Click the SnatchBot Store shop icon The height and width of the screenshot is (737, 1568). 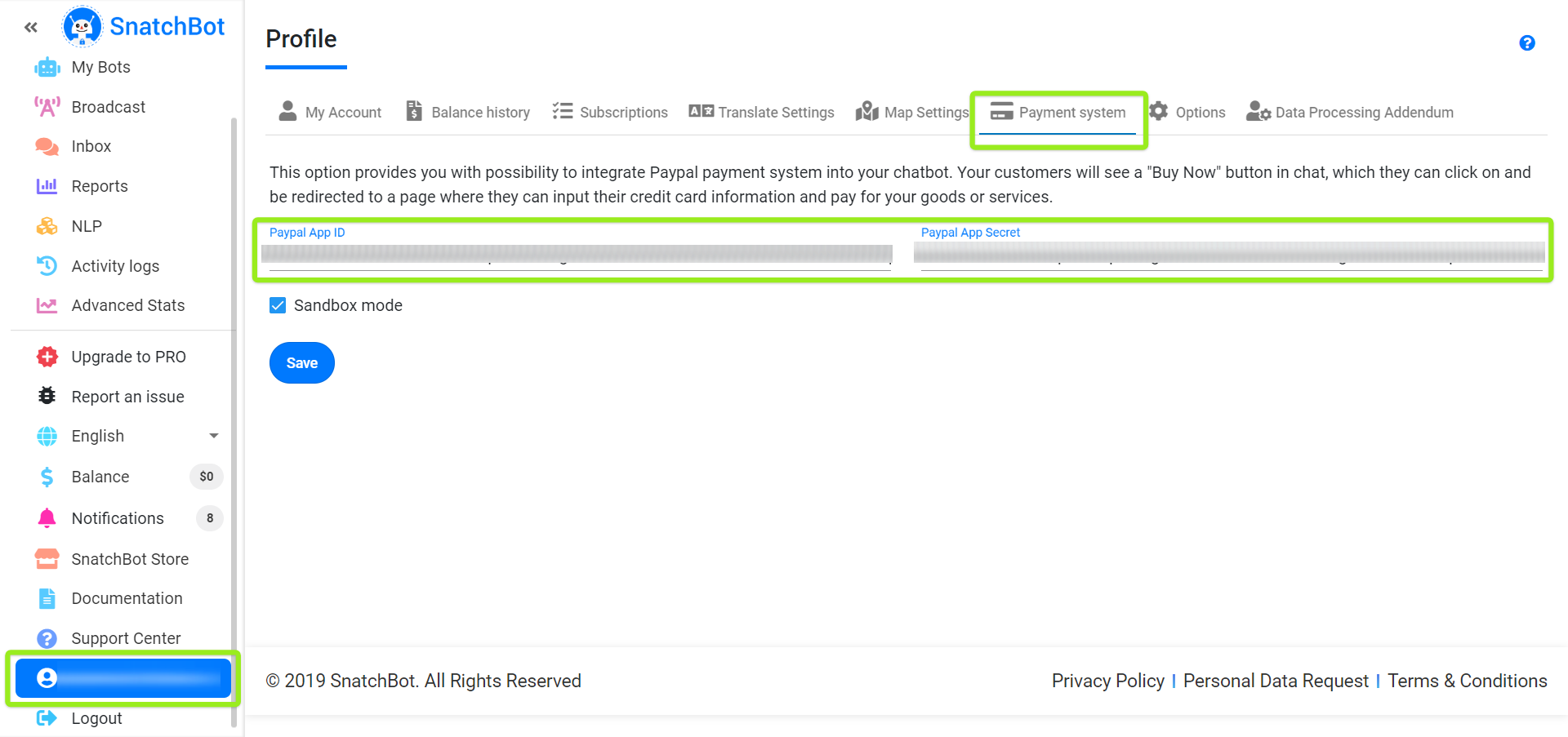[x=47, y=559]
